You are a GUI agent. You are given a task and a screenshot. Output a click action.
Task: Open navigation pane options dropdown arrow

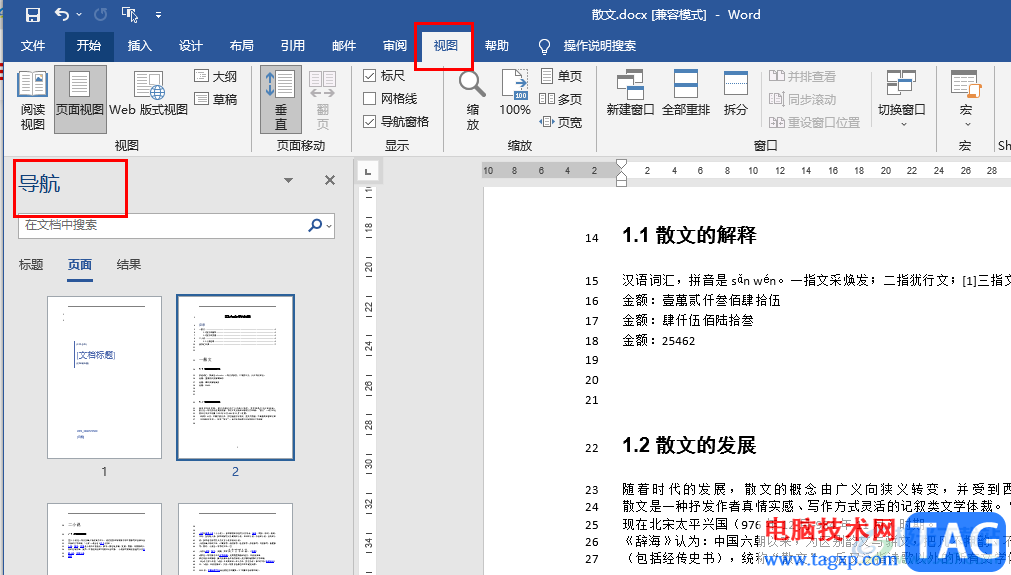click(288, 180)
